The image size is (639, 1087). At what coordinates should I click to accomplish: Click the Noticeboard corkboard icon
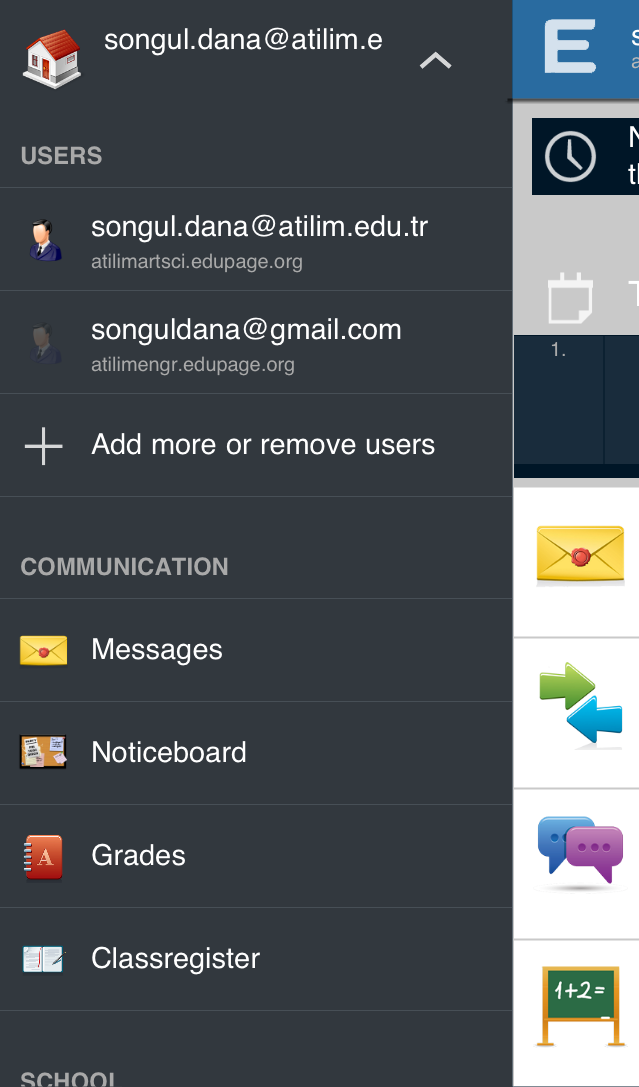click(43, 752)
